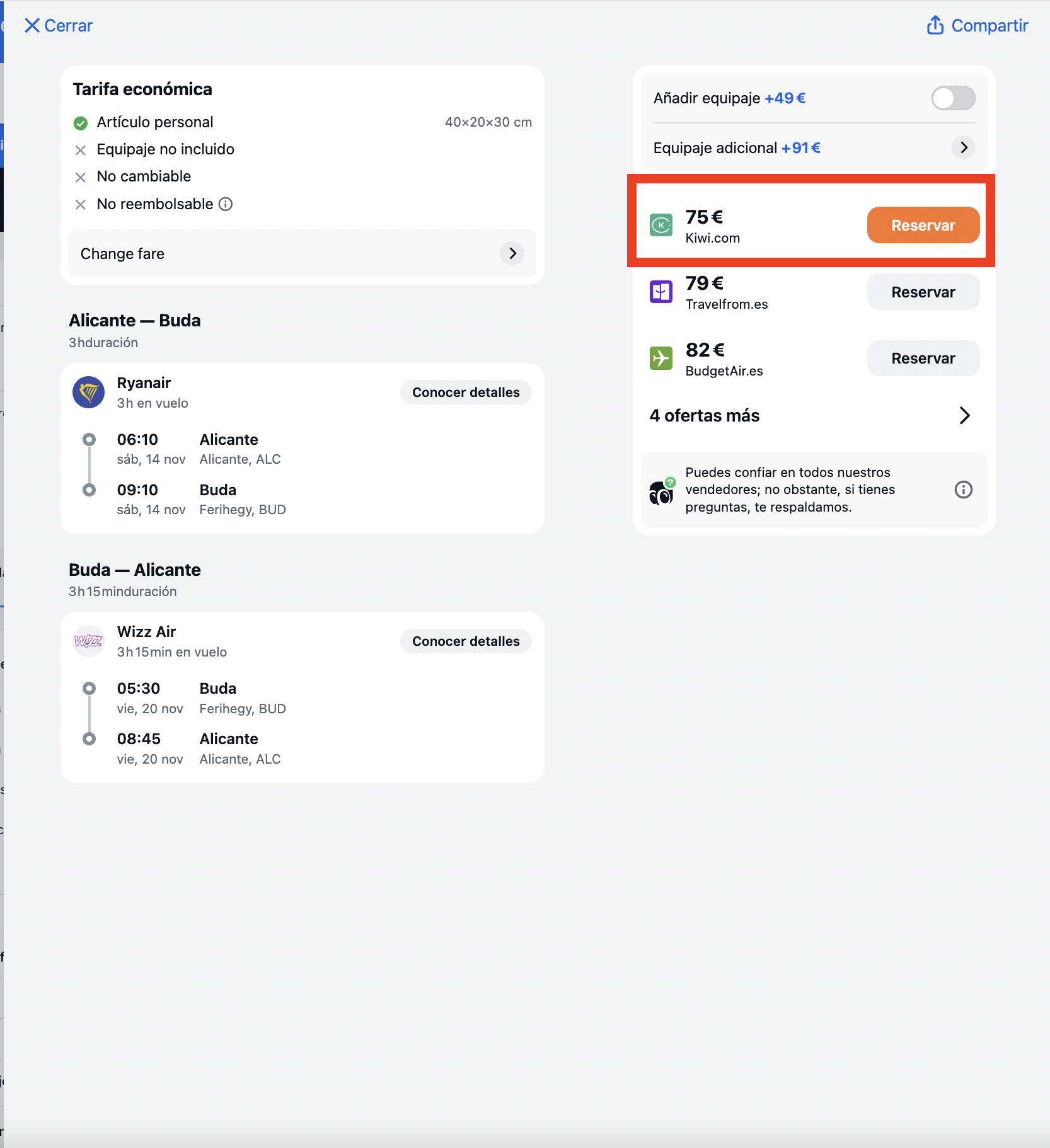Reserve the 75 € Kiwi.com offer
Image resolution: width=1050 pixels, height=1148 pixels.
pos(923,225)
